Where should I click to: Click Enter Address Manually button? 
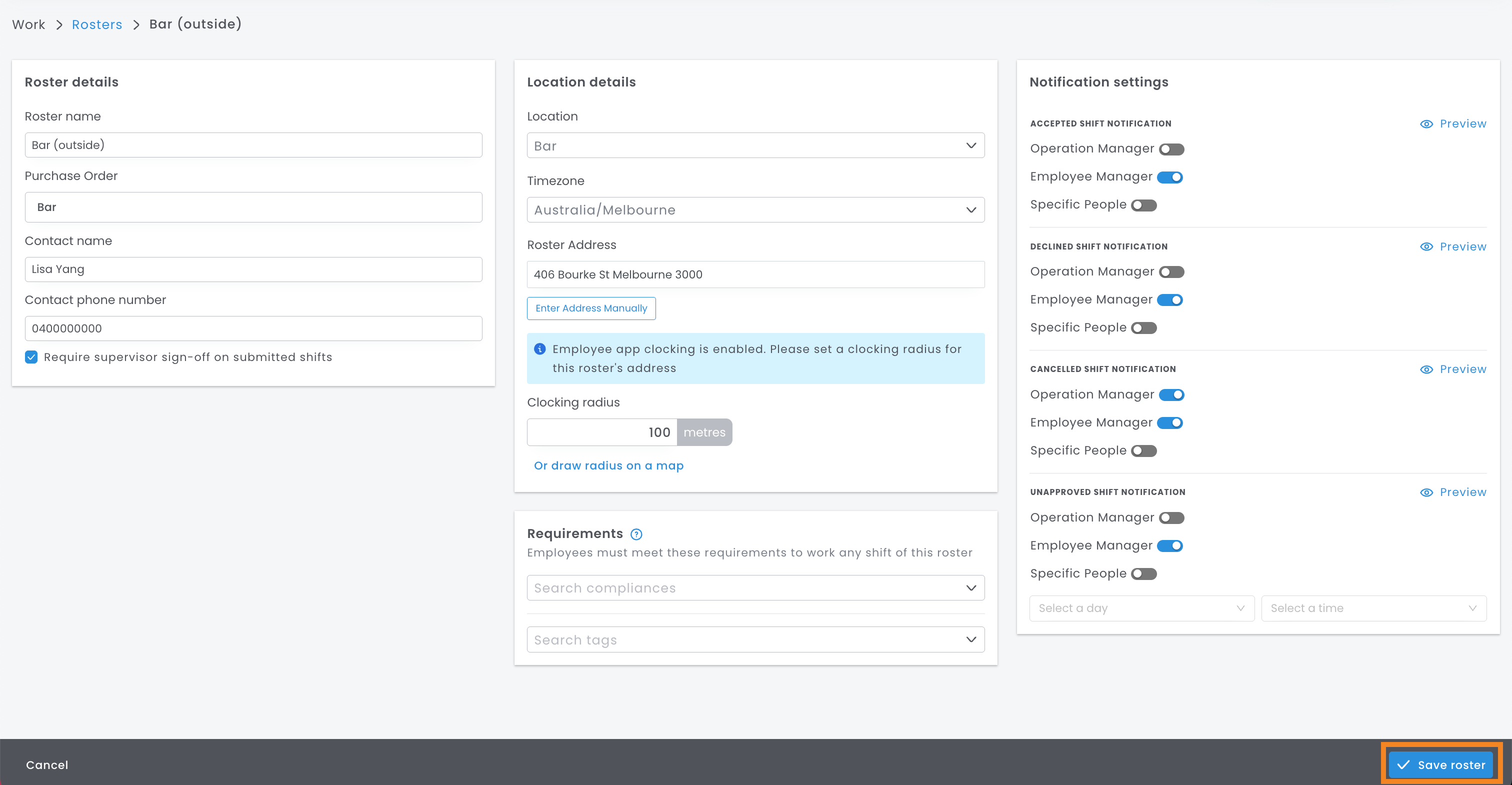[x=591, y=308]
